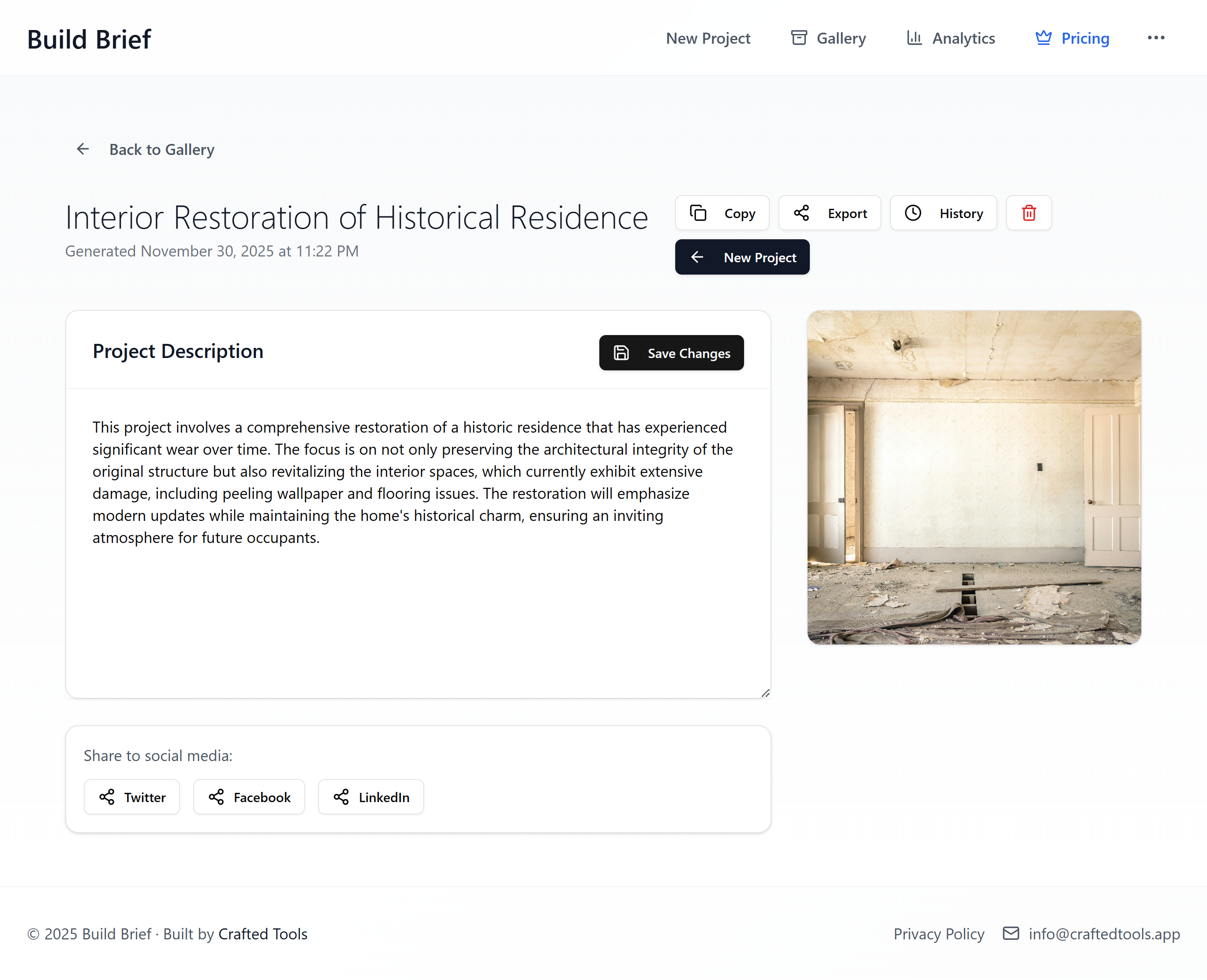Open the Privacy Policy link

(938, 934)
